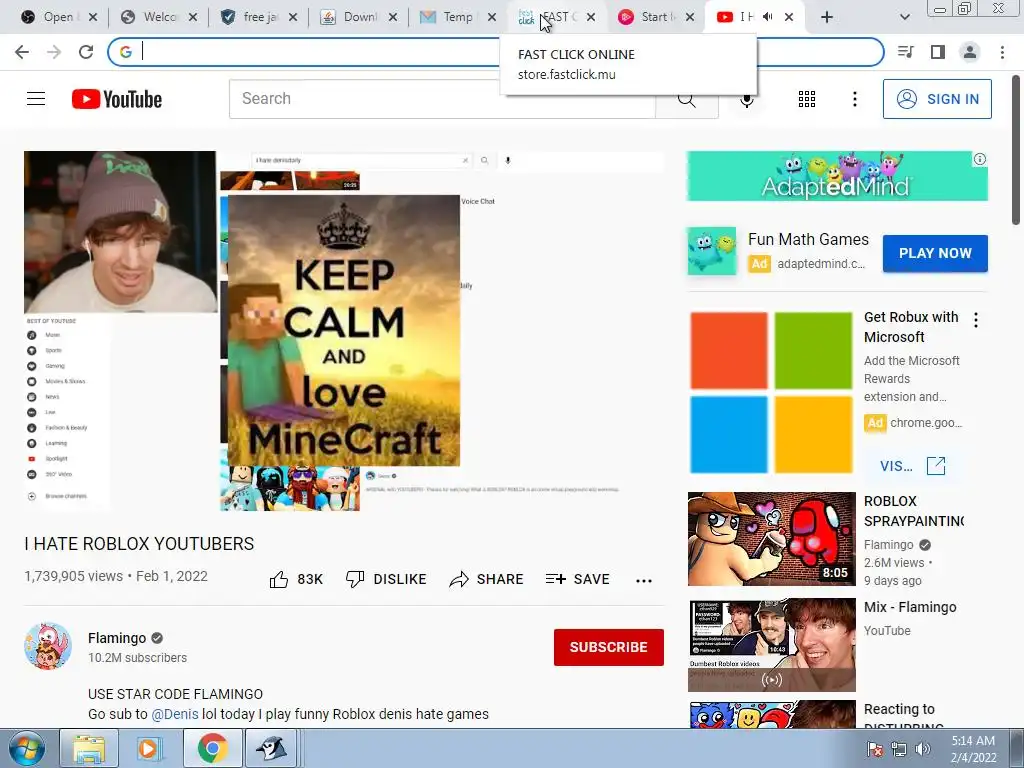Open the Fun Math Games ad title

pyautogui.click(x=808, y=240)
